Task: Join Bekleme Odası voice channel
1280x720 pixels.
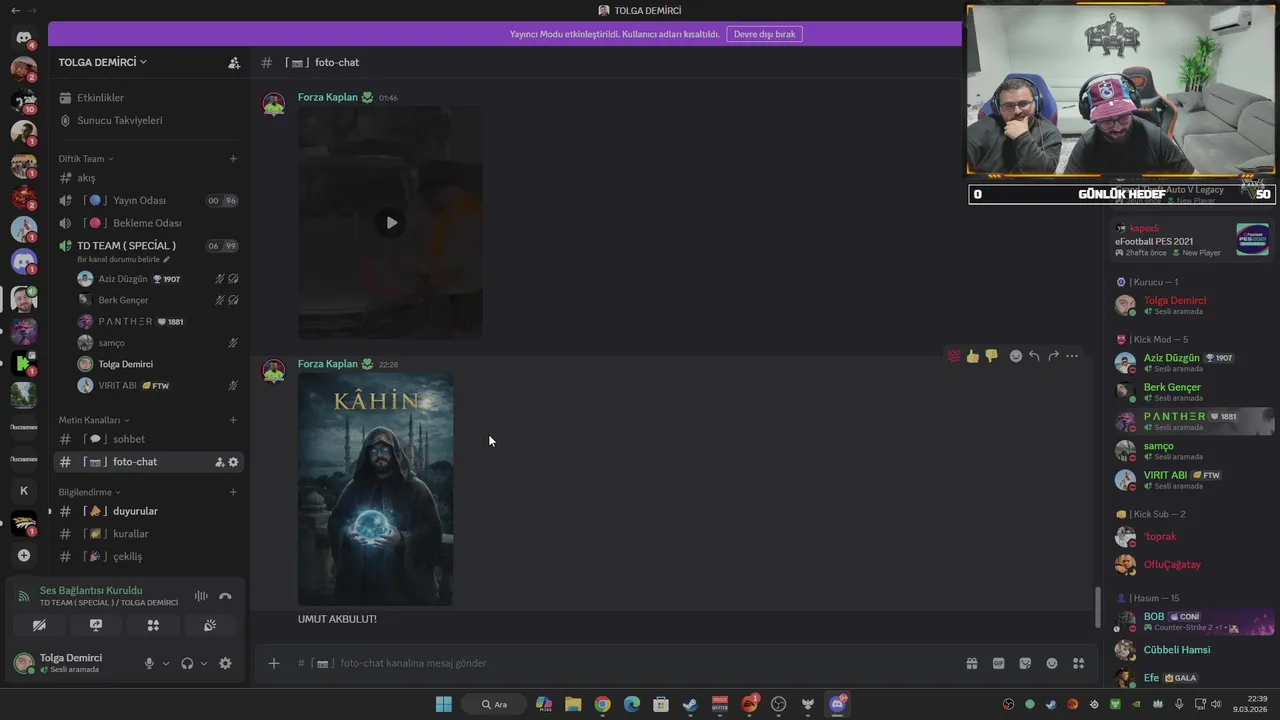Action: (x=148, y=223)
